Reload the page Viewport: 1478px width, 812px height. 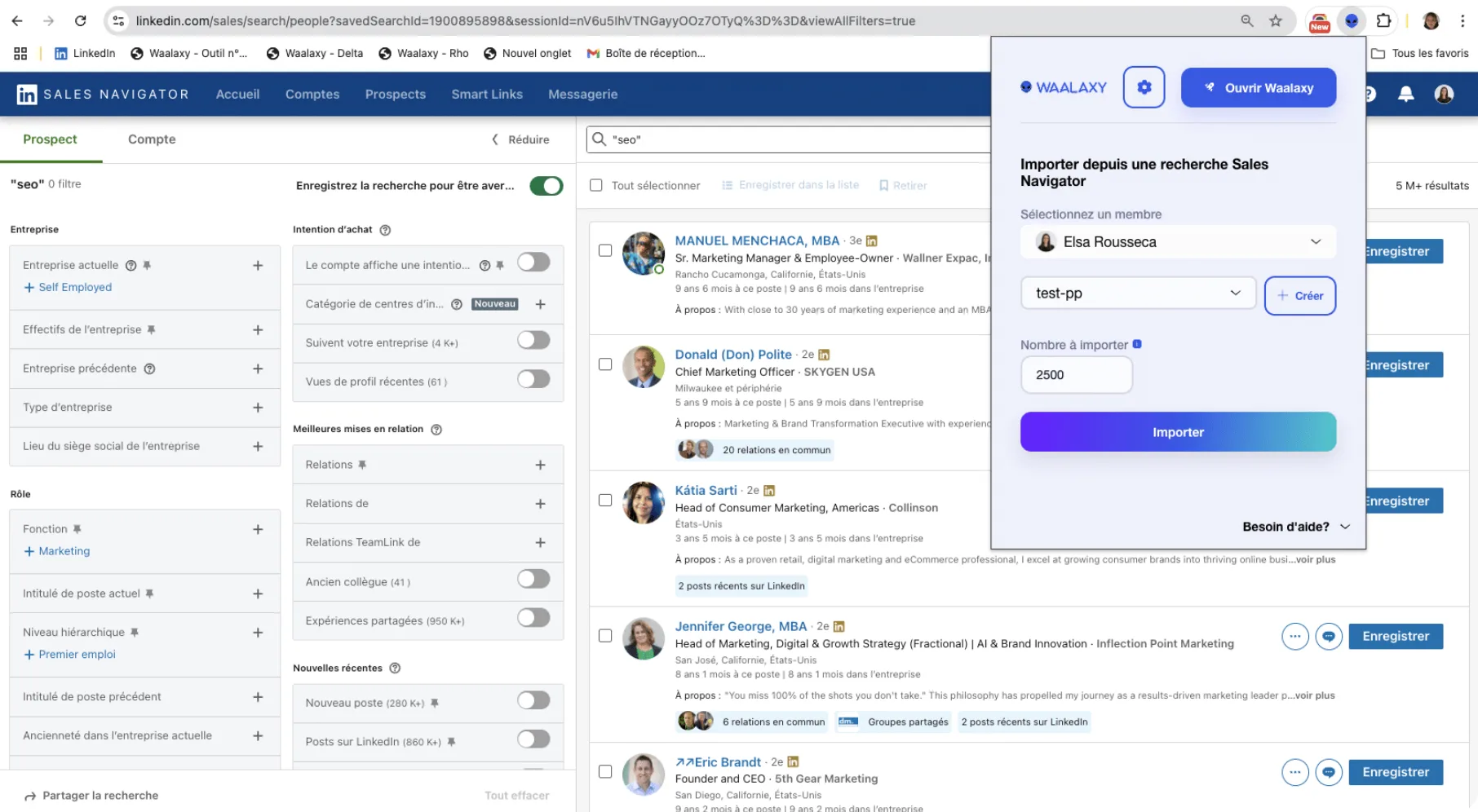(x=80, y=21)
